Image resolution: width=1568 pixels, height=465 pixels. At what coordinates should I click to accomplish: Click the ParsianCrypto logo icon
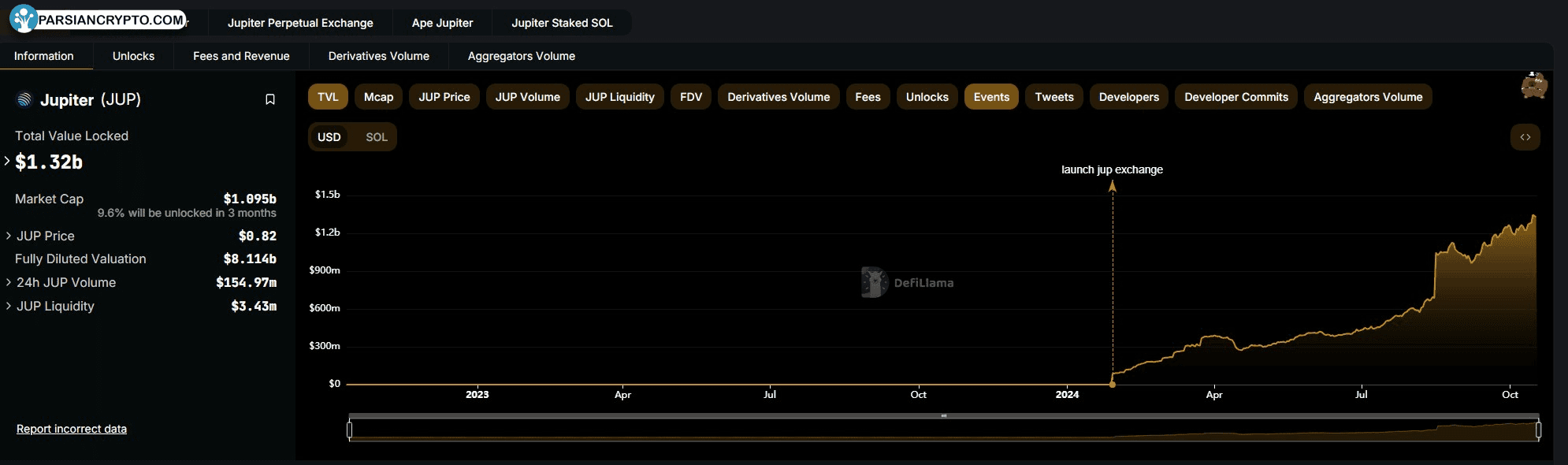tap(23, 19)
